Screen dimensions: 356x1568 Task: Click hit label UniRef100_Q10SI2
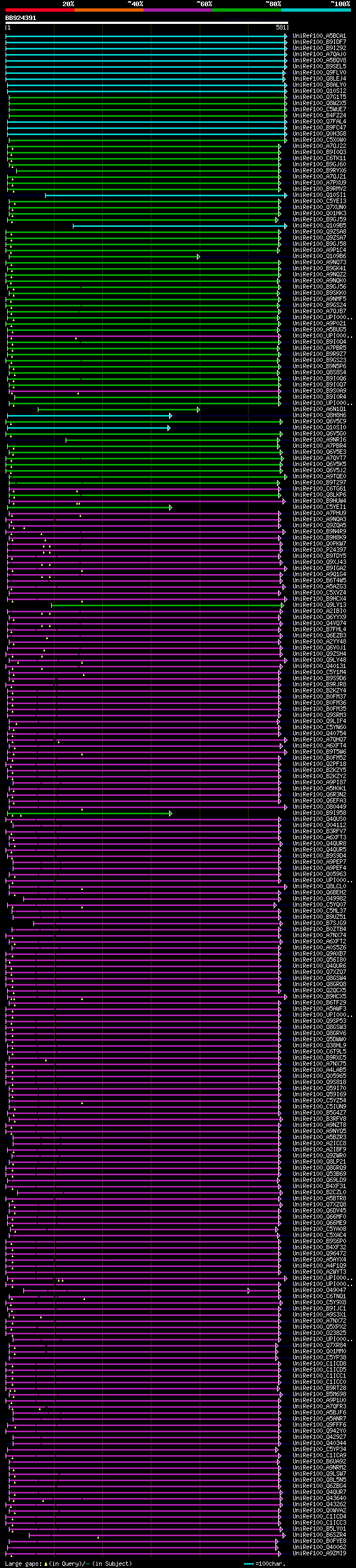319,91
